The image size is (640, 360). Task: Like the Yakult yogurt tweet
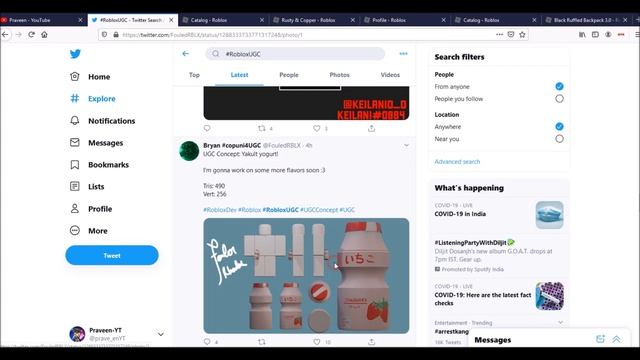[317, 342]
